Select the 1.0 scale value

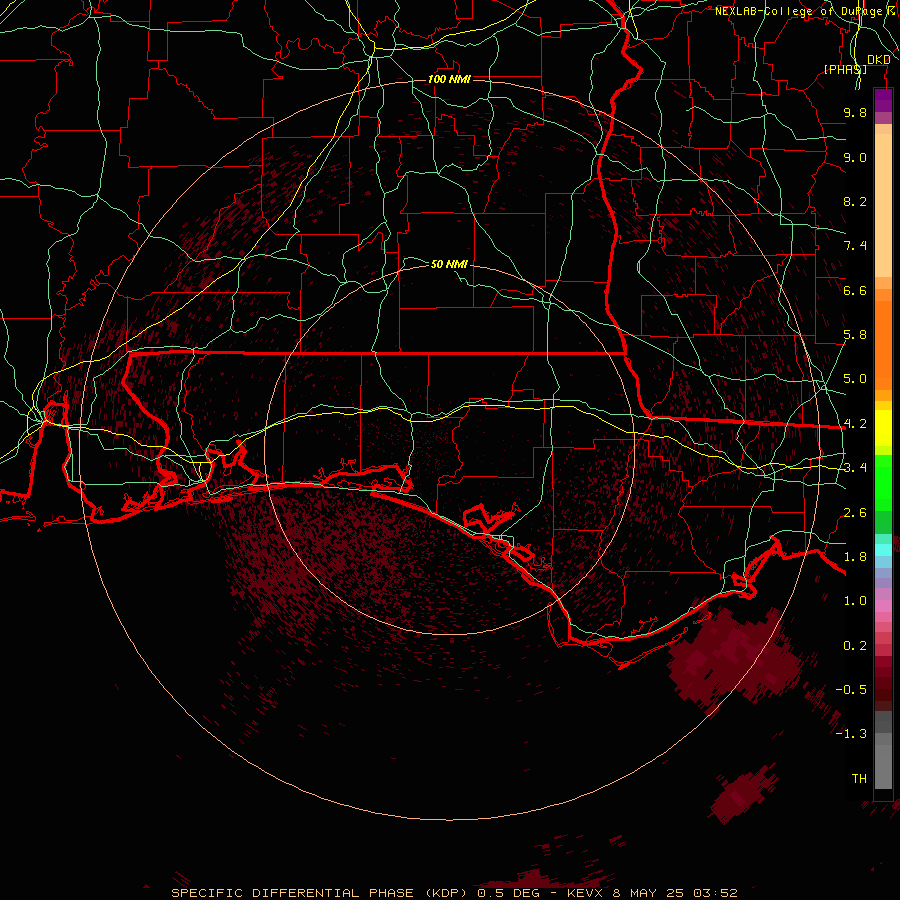pyautogui.click(x=855, y=601)
